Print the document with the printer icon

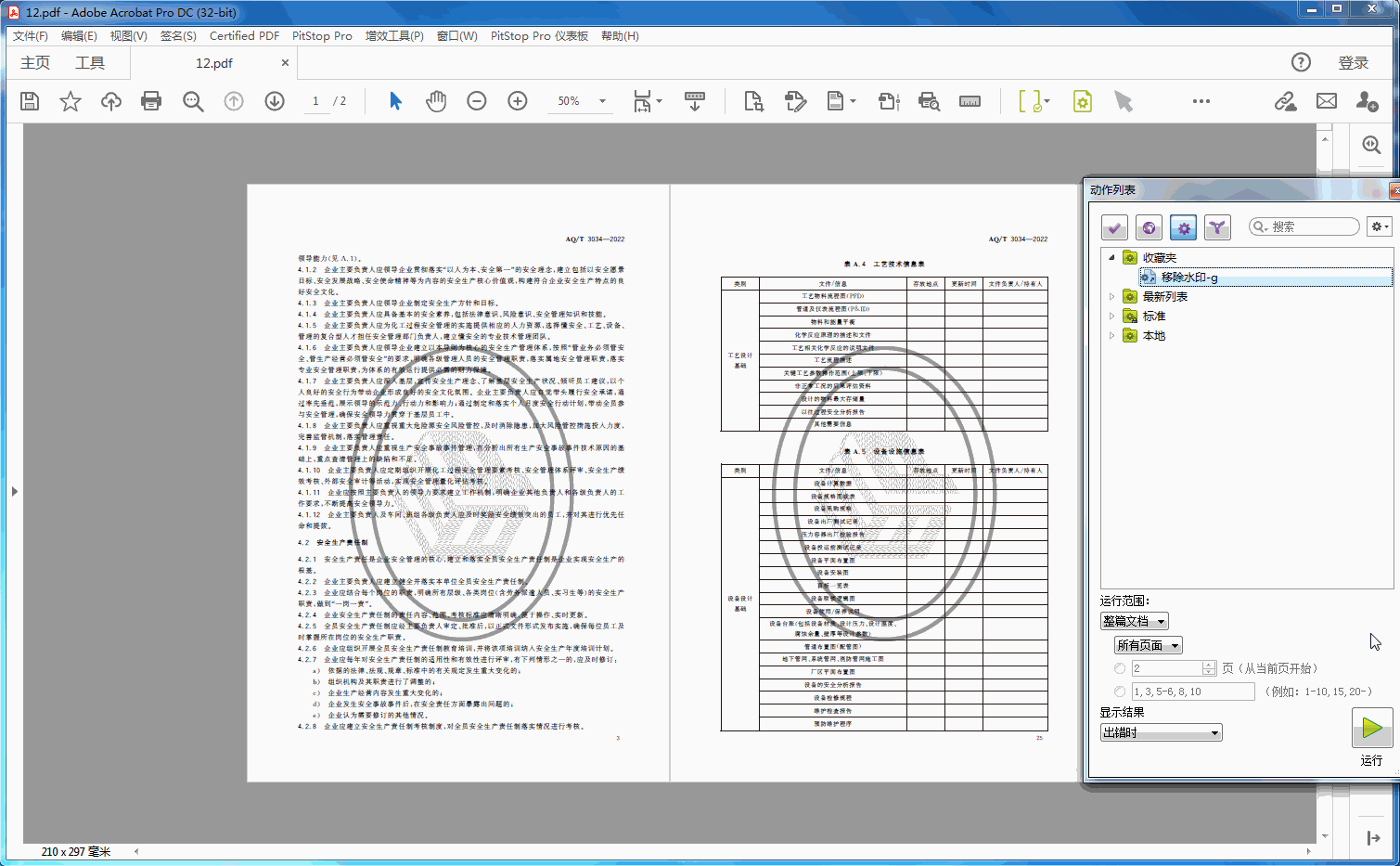[x=151, y=101]
